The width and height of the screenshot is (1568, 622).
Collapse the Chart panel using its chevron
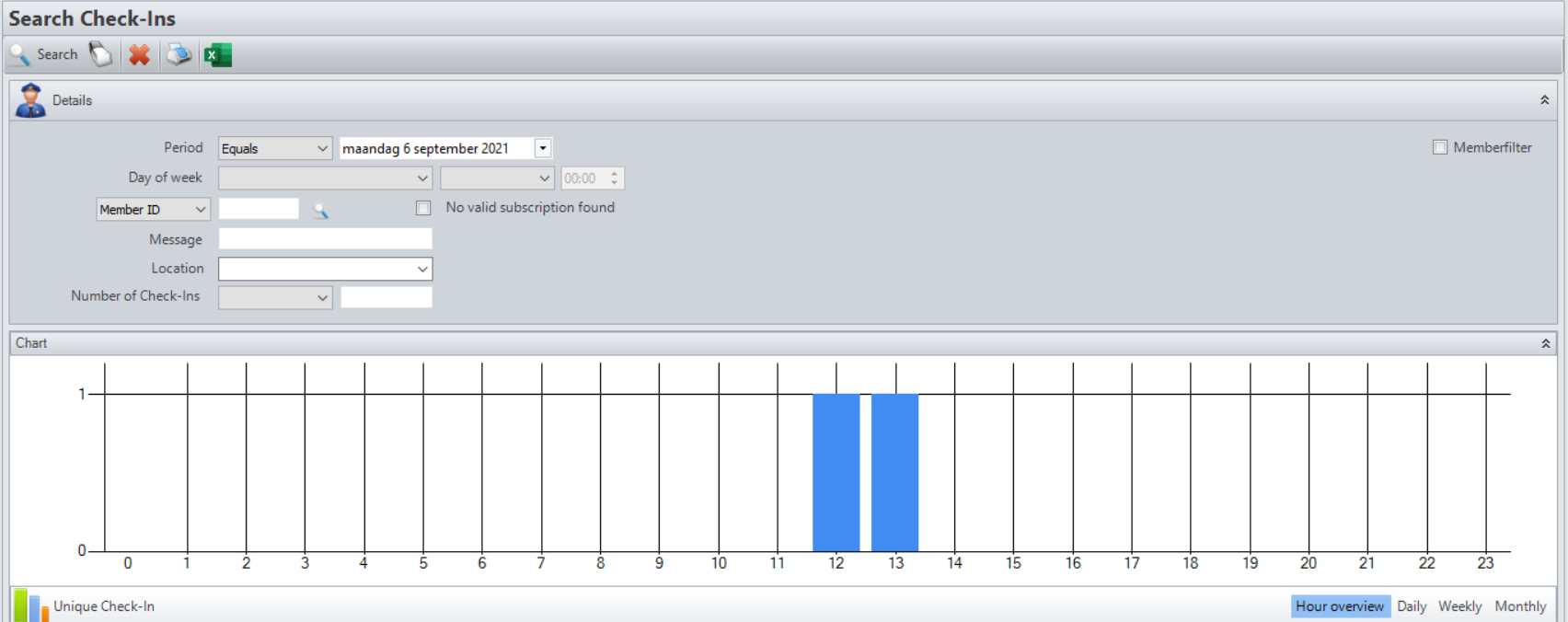coord(1545,343)
